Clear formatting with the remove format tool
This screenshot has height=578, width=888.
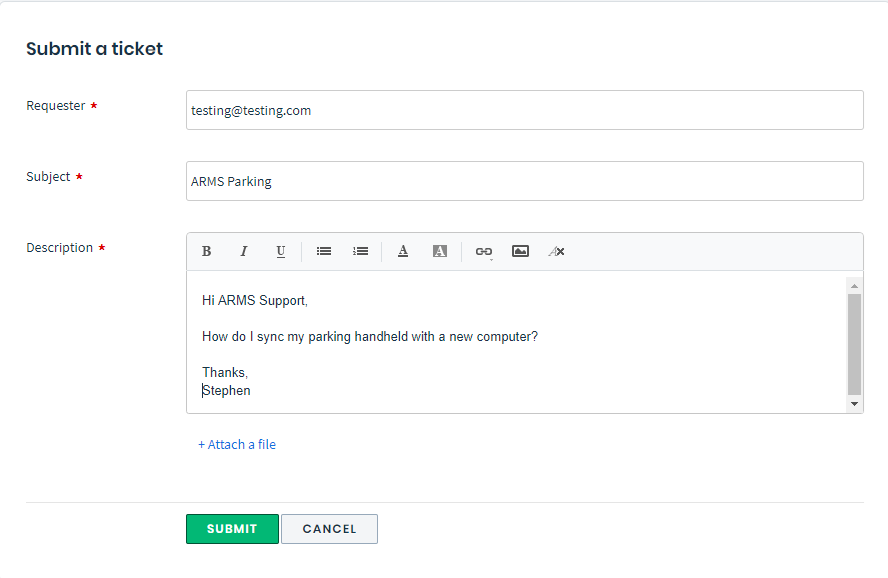pyautogui.click(x=556, y=251)
